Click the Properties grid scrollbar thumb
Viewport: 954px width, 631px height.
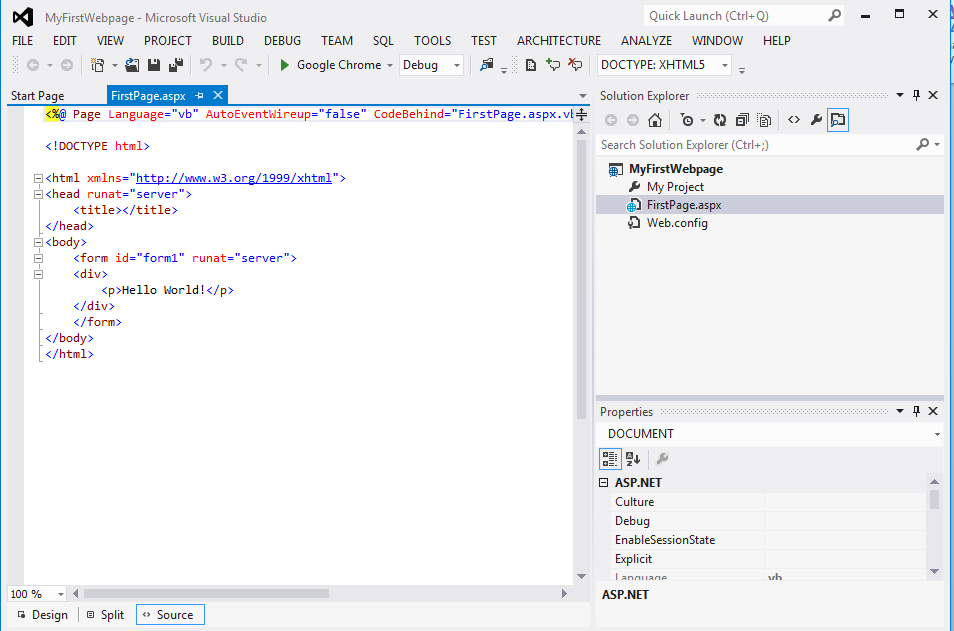coord(935,499)
